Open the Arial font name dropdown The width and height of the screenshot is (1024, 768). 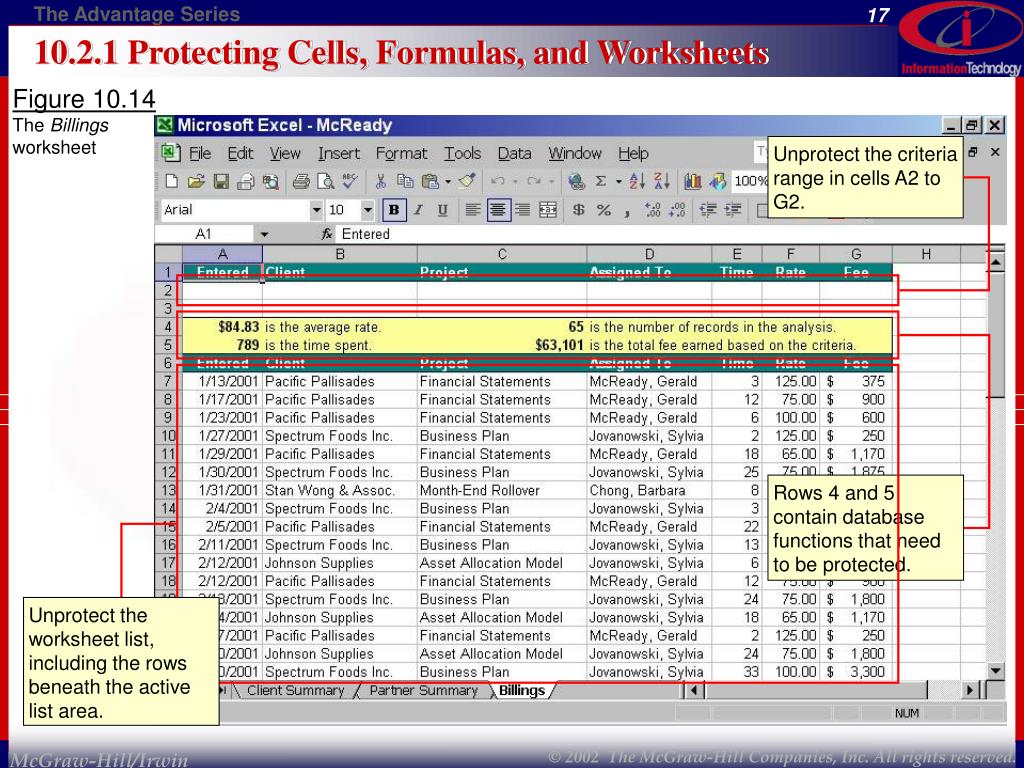pyautogui.click(x=317, y=210)
